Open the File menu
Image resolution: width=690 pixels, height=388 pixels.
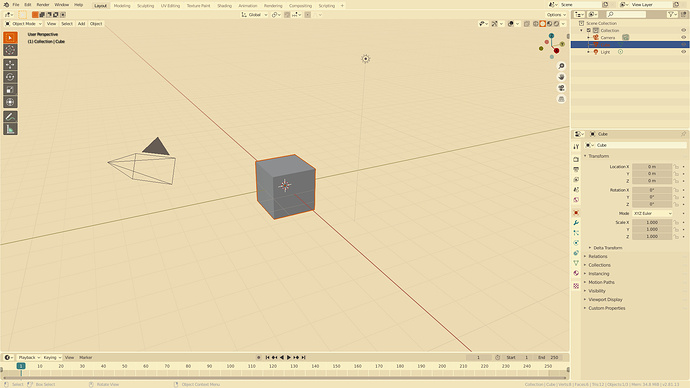[x=16, y=5]
